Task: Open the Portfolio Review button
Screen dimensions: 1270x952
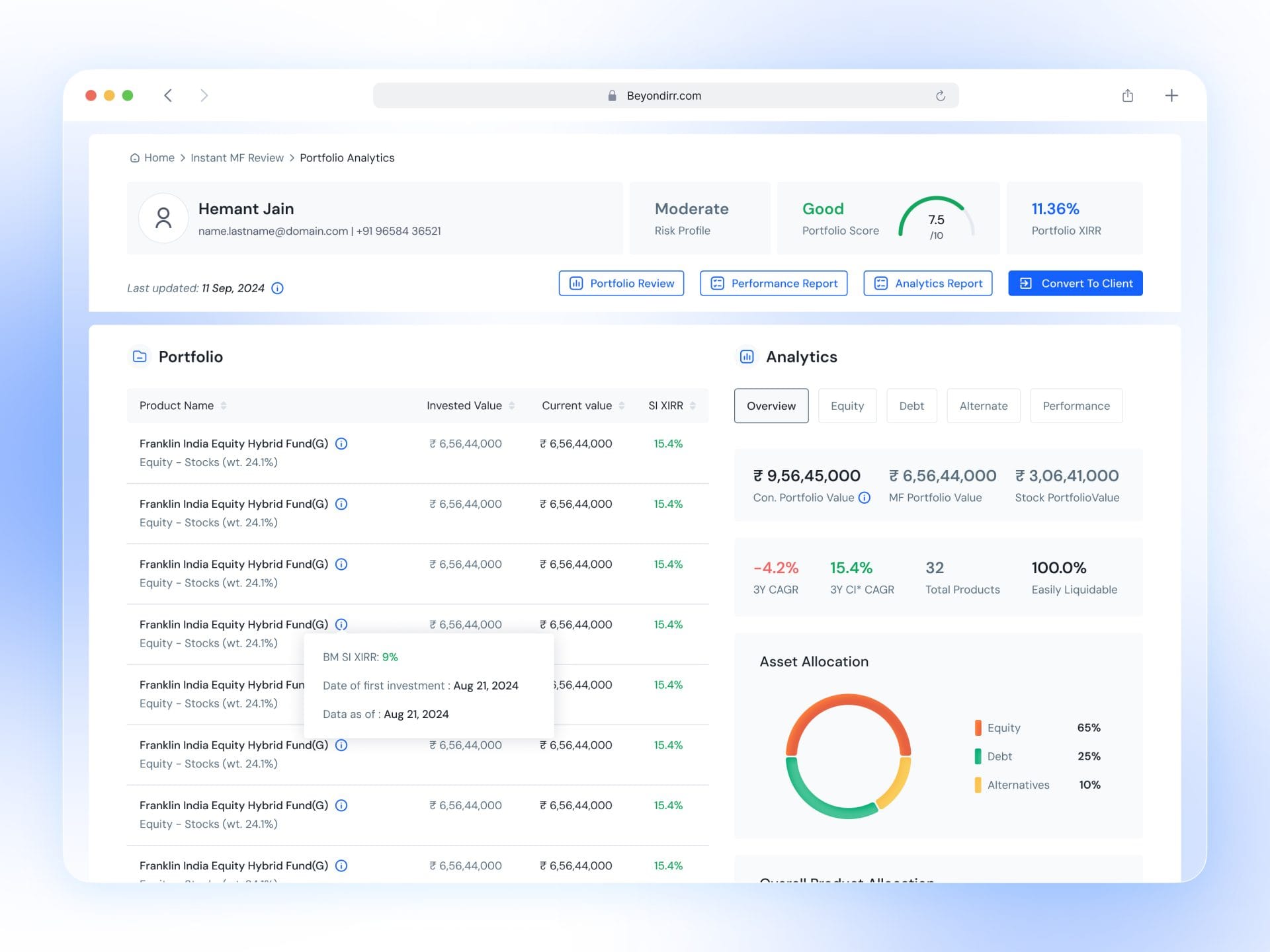Action: coord(621,284)
